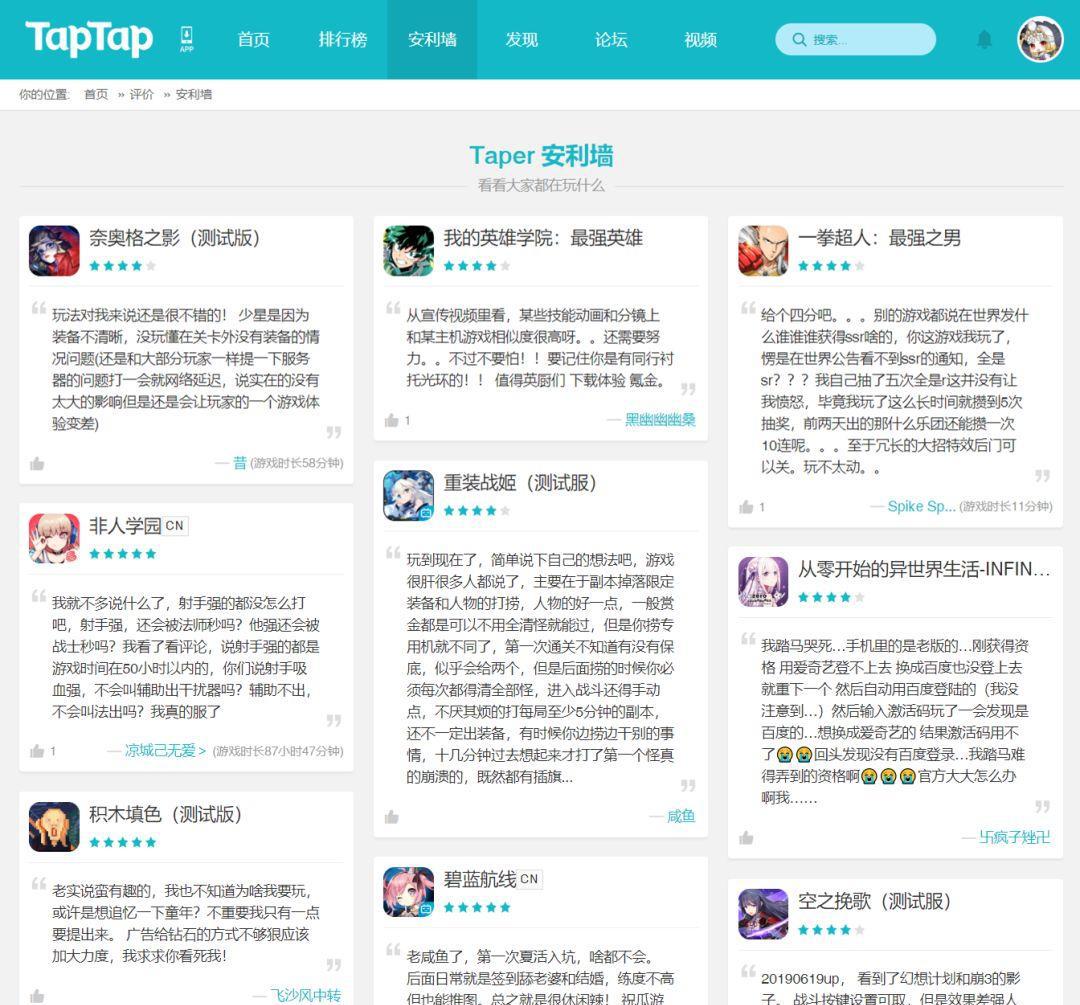Open the 视频 navigation tab
Viewport: 1080px width, 1005px height.
coord(700,40)
